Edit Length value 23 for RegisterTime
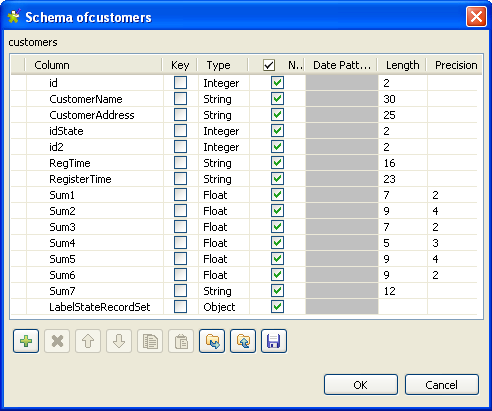This screenshot has height=411, width=492. [403, 179]
